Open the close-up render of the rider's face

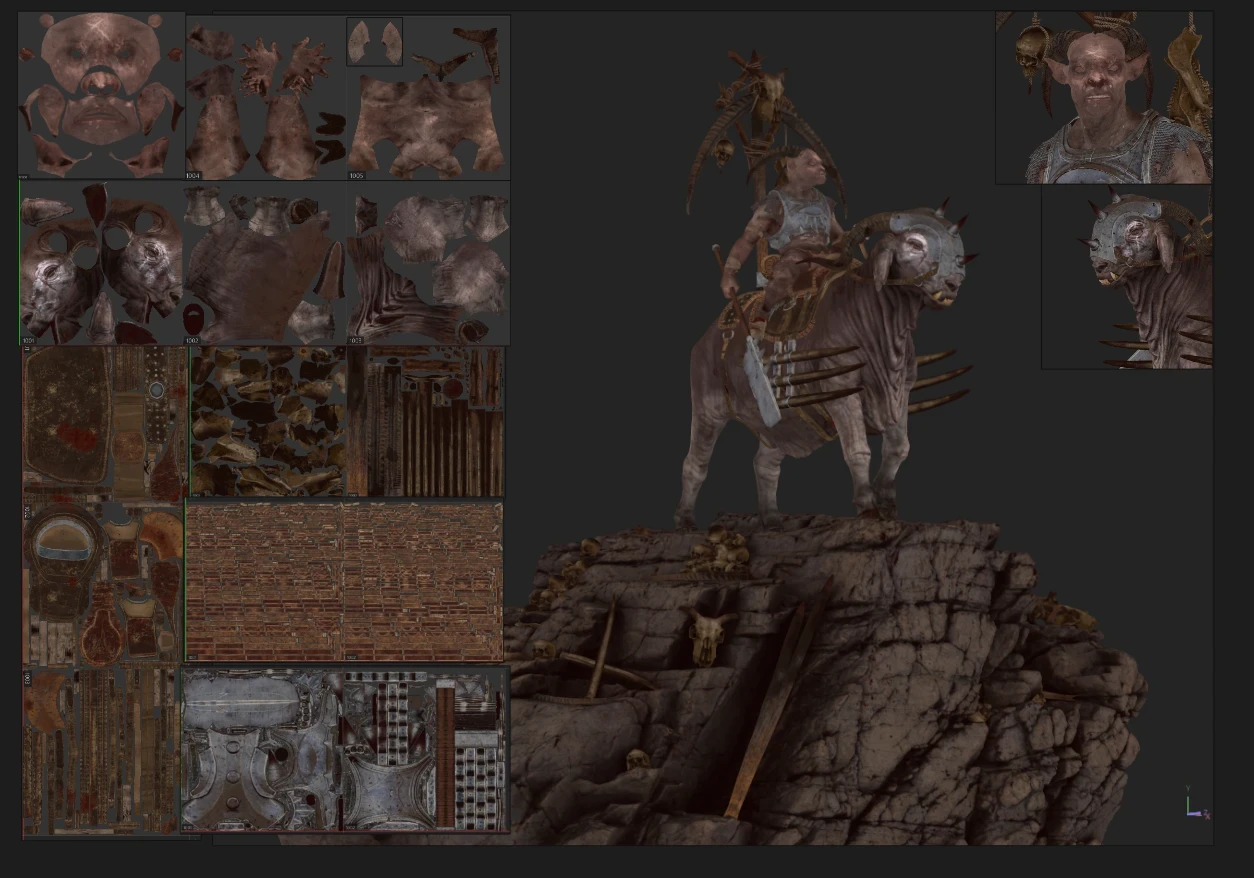coord(1104,98)
